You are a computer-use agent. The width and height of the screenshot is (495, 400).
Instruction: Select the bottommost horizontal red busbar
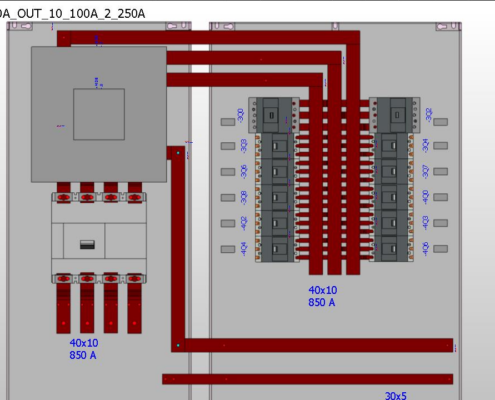(307, 379)
